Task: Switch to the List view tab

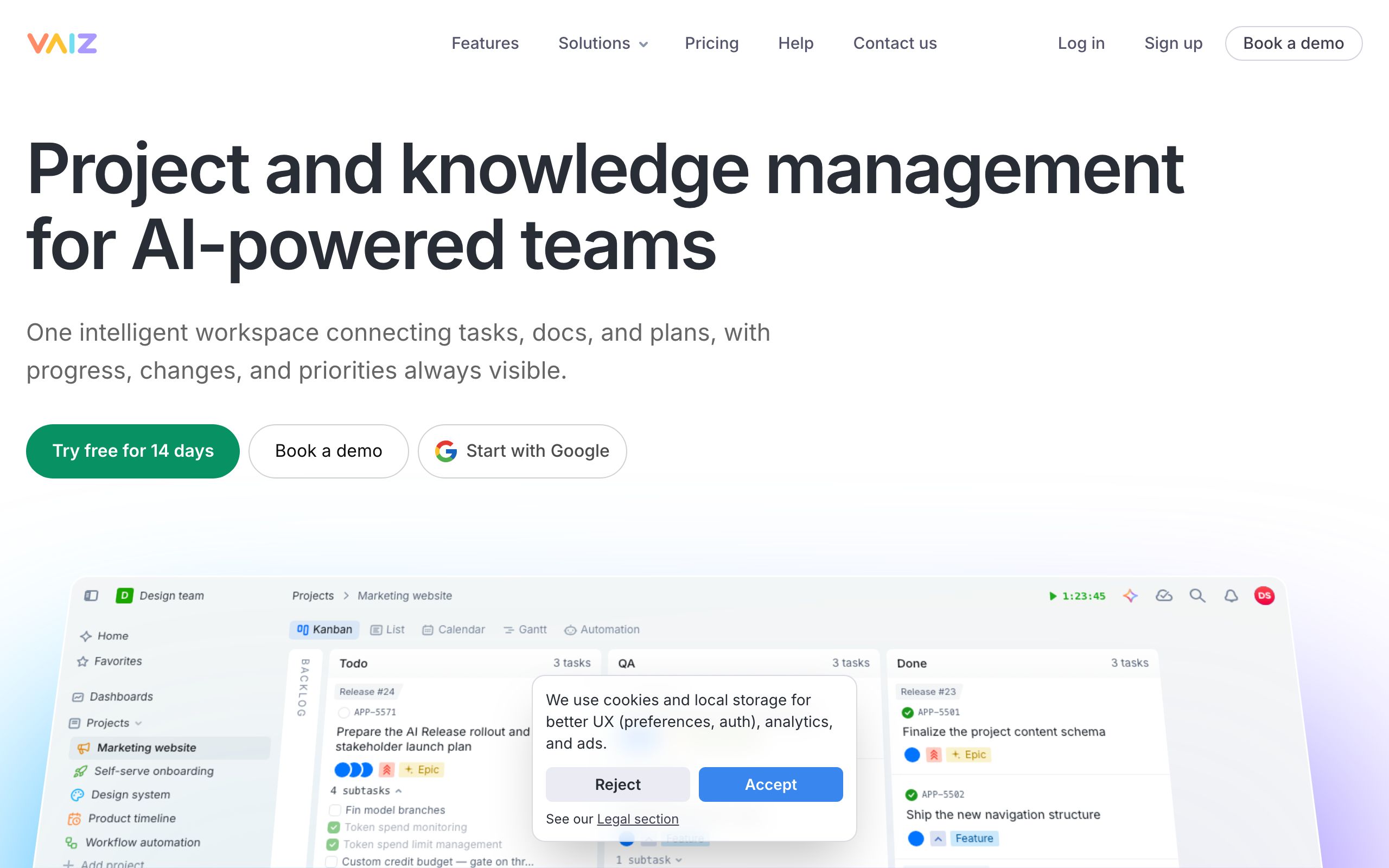Action: click(x=387, y=630)
